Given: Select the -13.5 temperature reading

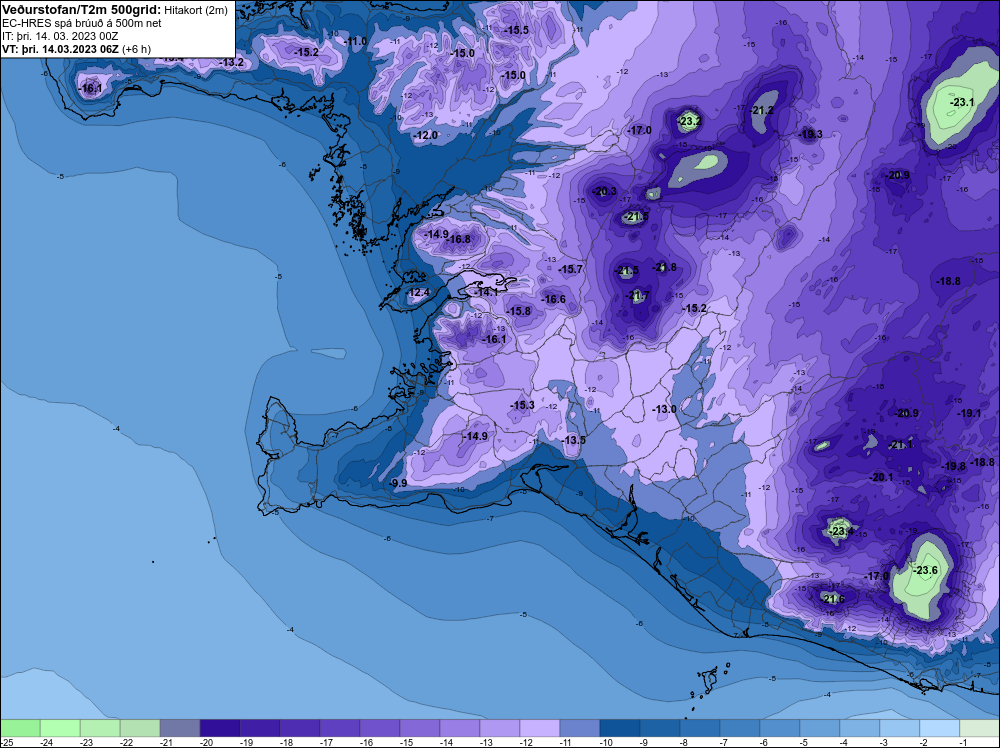Looking at the screenshot, I should (x=574, y=440).
